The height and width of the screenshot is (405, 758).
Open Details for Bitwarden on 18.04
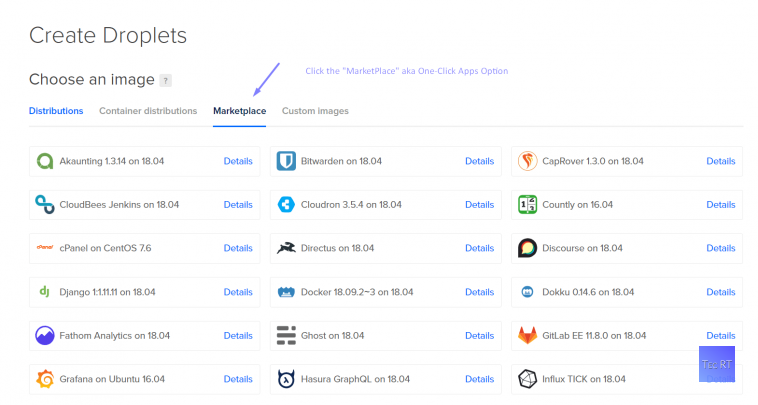pyautogui.click(x=480, y=161)
